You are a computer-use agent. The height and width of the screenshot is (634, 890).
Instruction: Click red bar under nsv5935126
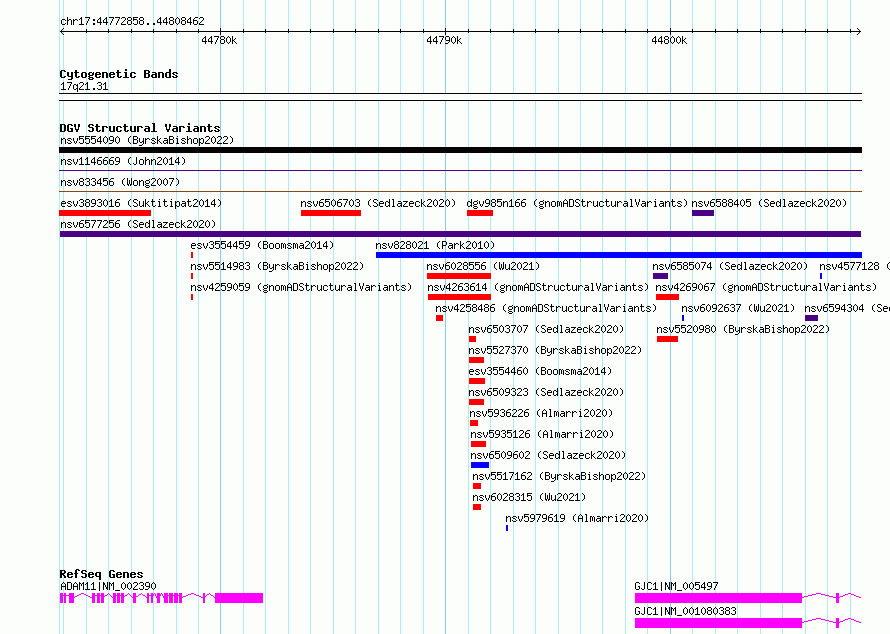point(478,444)
